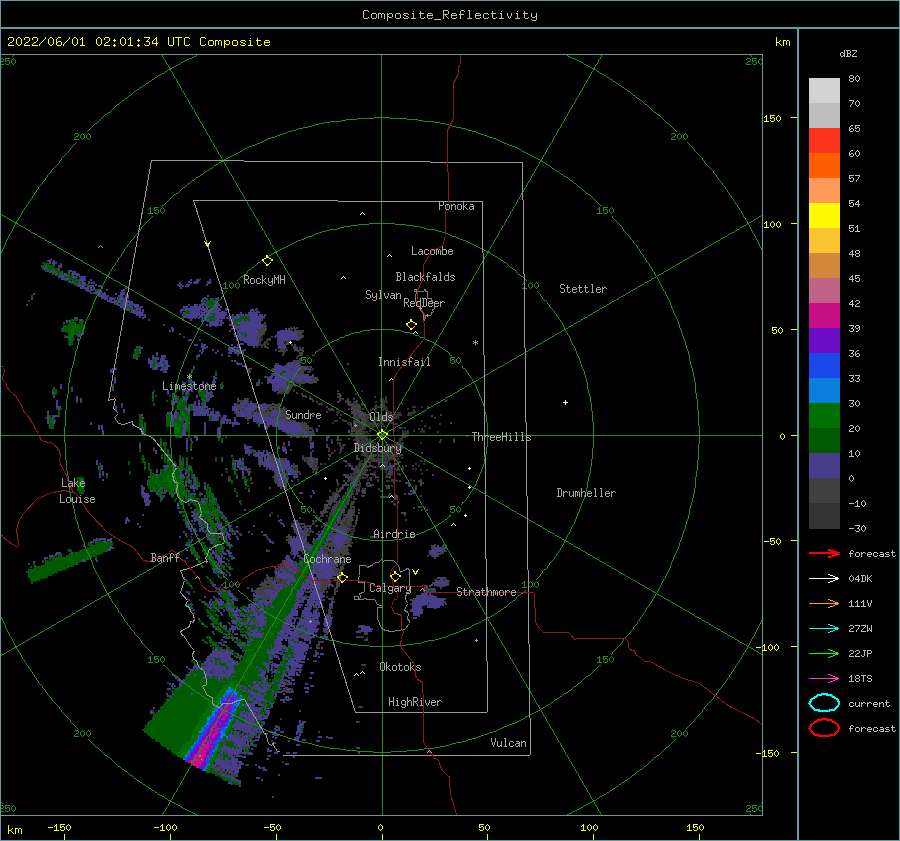Image resolution: width=900 pixels, height=841 pixels.
Task: Click the Didsbury label
Action: click(378, 448)
